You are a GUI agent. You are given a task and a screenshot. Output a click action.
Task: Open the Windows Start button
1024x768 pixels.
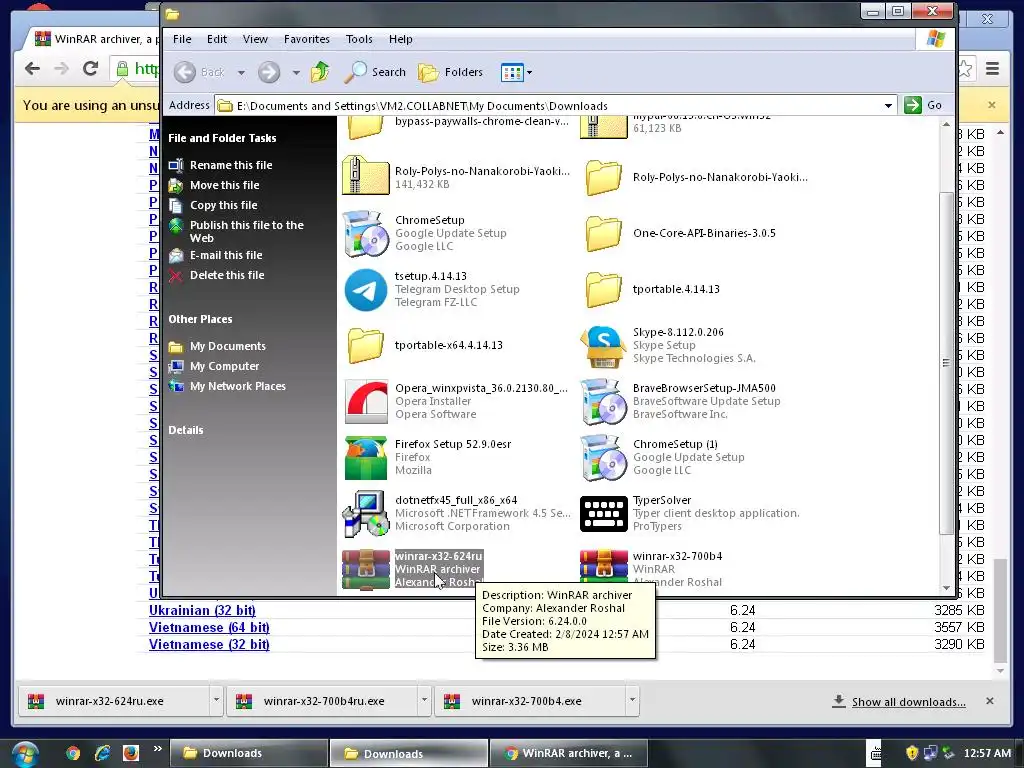[25, 754]
